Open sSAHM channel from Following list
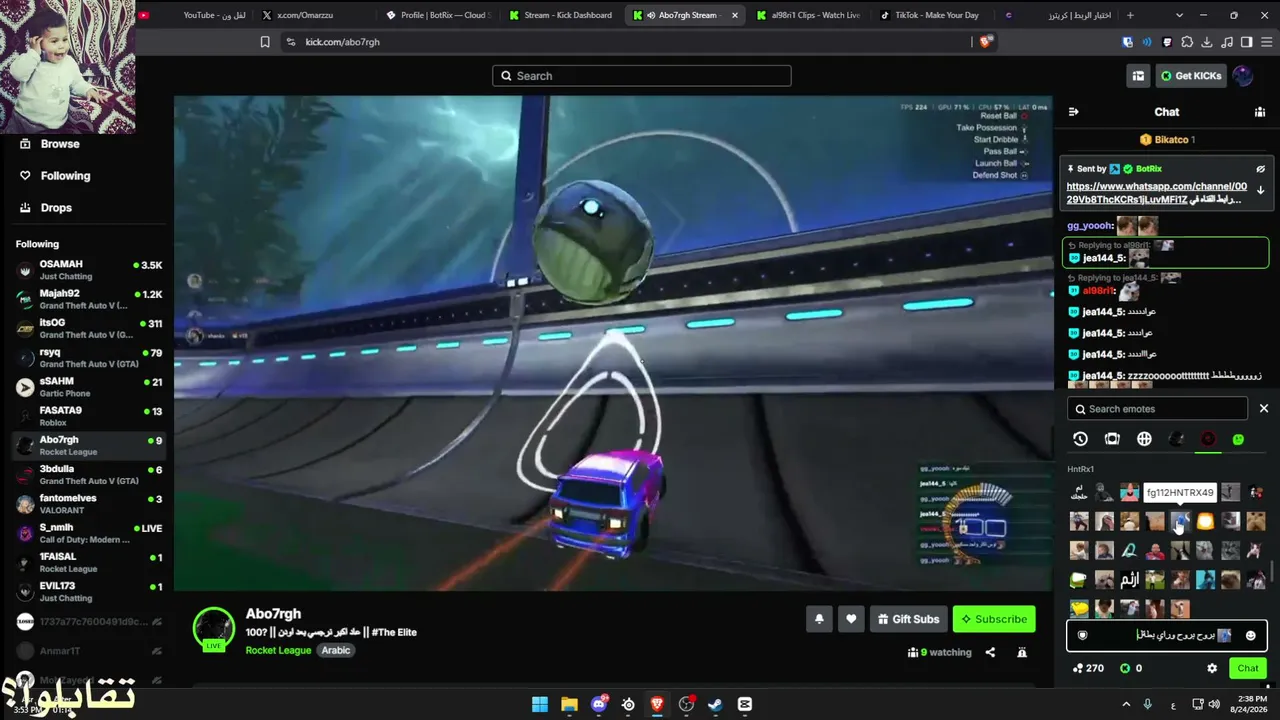1280x720 pixels. coord(89,387)
